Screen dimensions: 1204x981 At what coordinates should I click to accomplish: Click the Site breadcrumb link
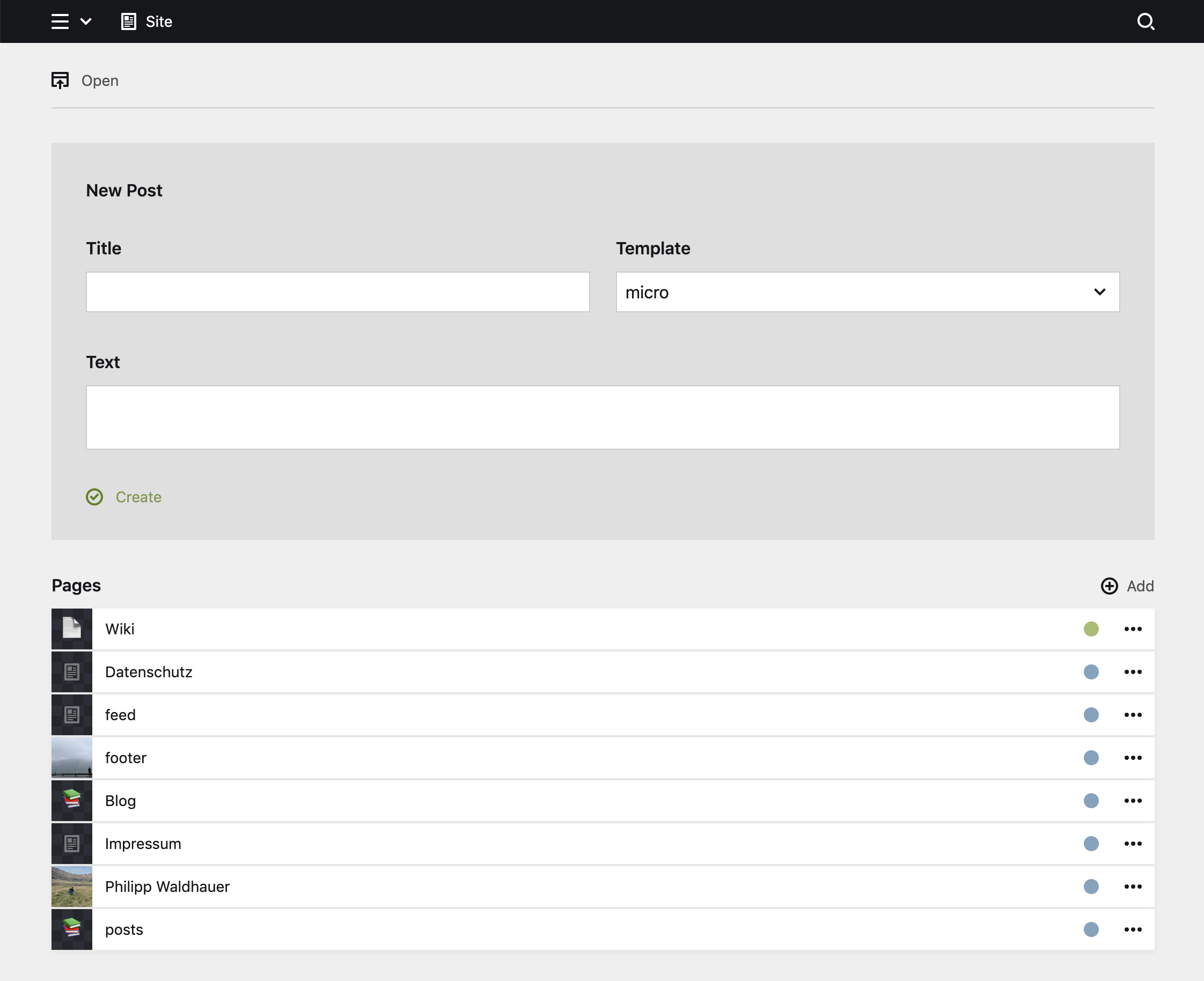[x=159, y=21]
